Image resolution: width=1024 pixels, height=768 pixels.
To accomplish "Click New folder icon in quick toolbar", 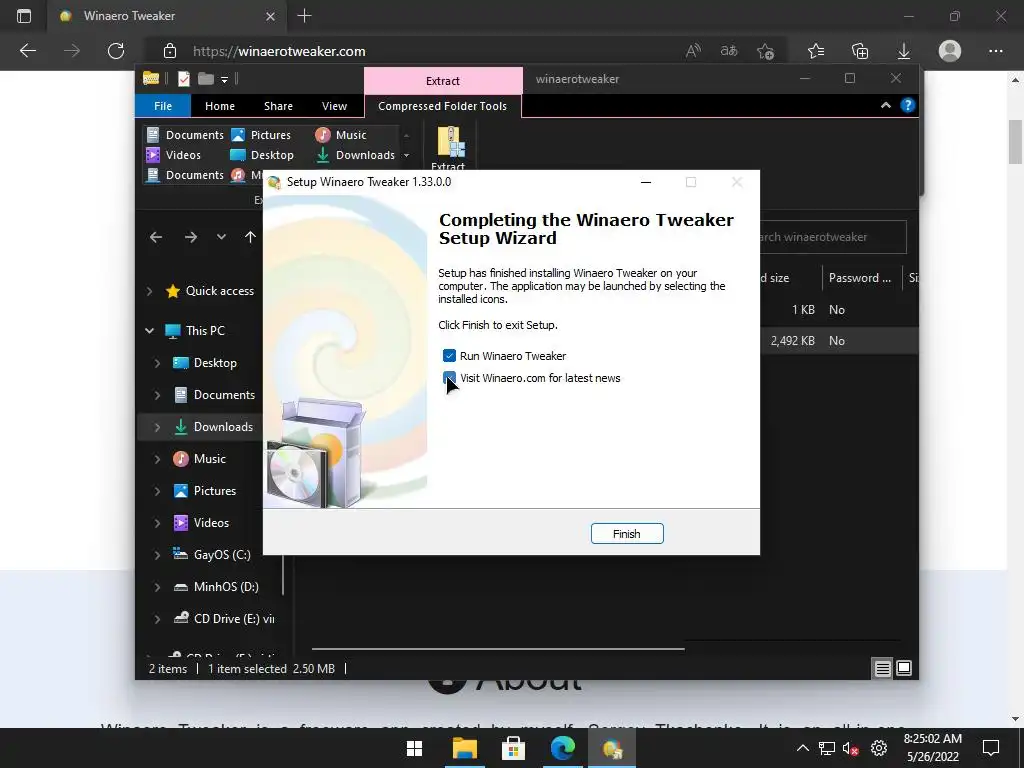I will pyautogui.click(x=206, y=79).
